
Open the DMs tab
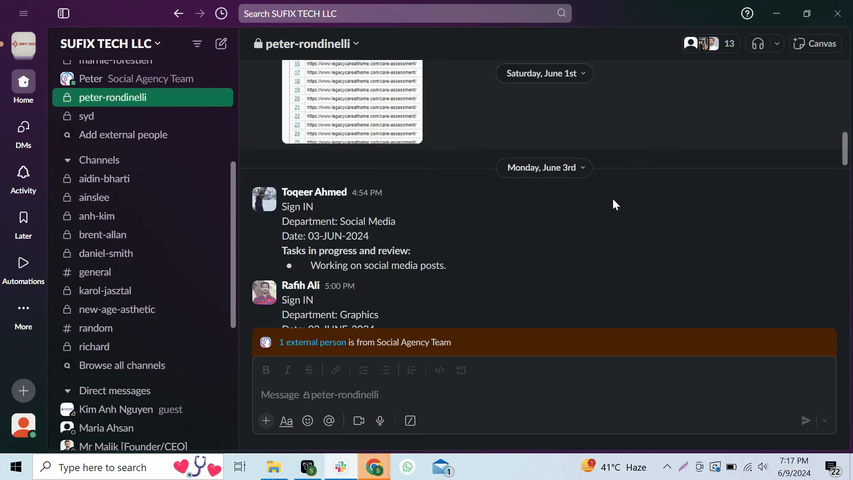[x=23, y=134]
